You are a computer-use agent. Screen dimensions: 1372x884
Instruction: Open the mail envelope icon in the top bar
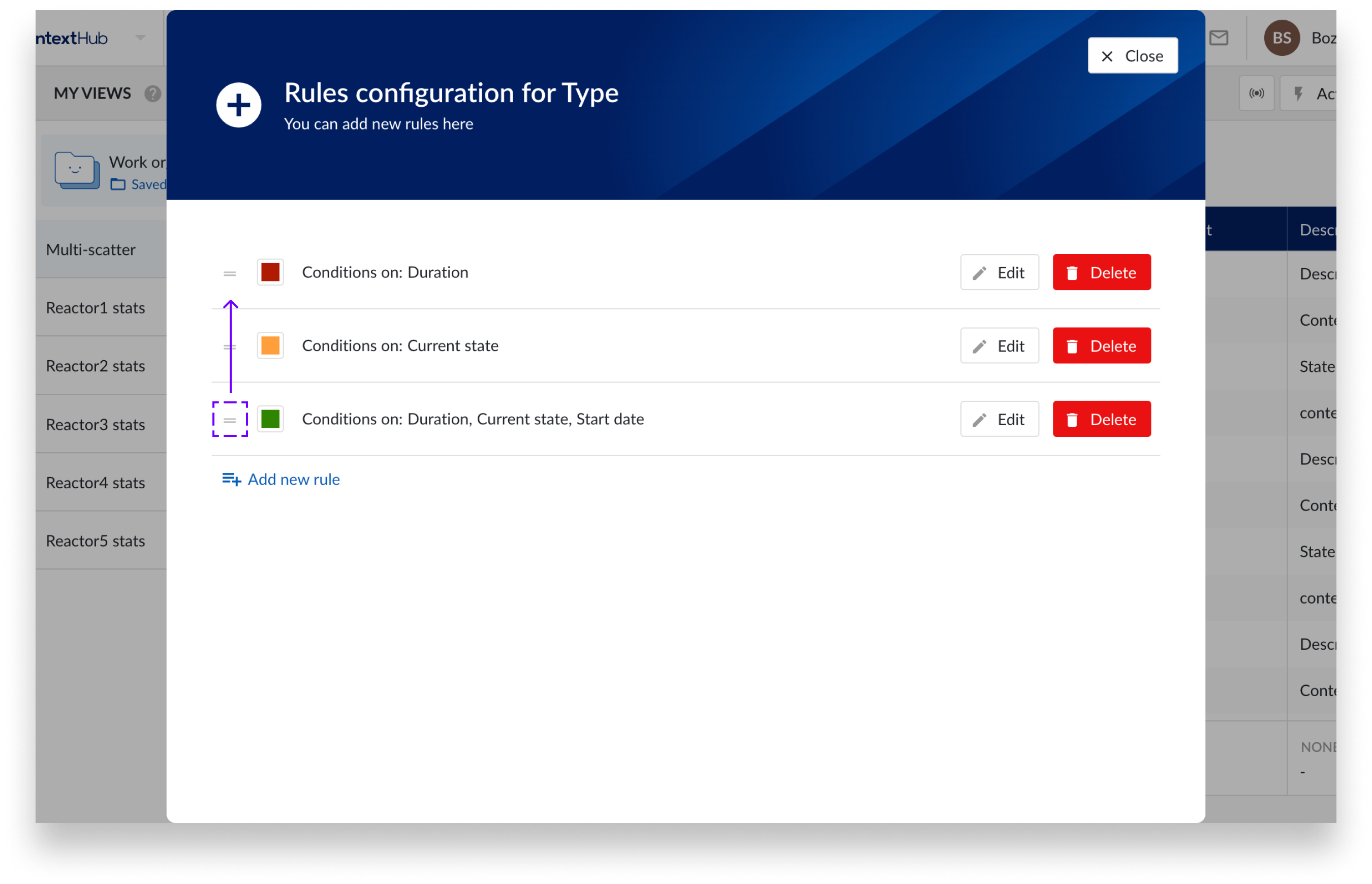[1219, 39]
